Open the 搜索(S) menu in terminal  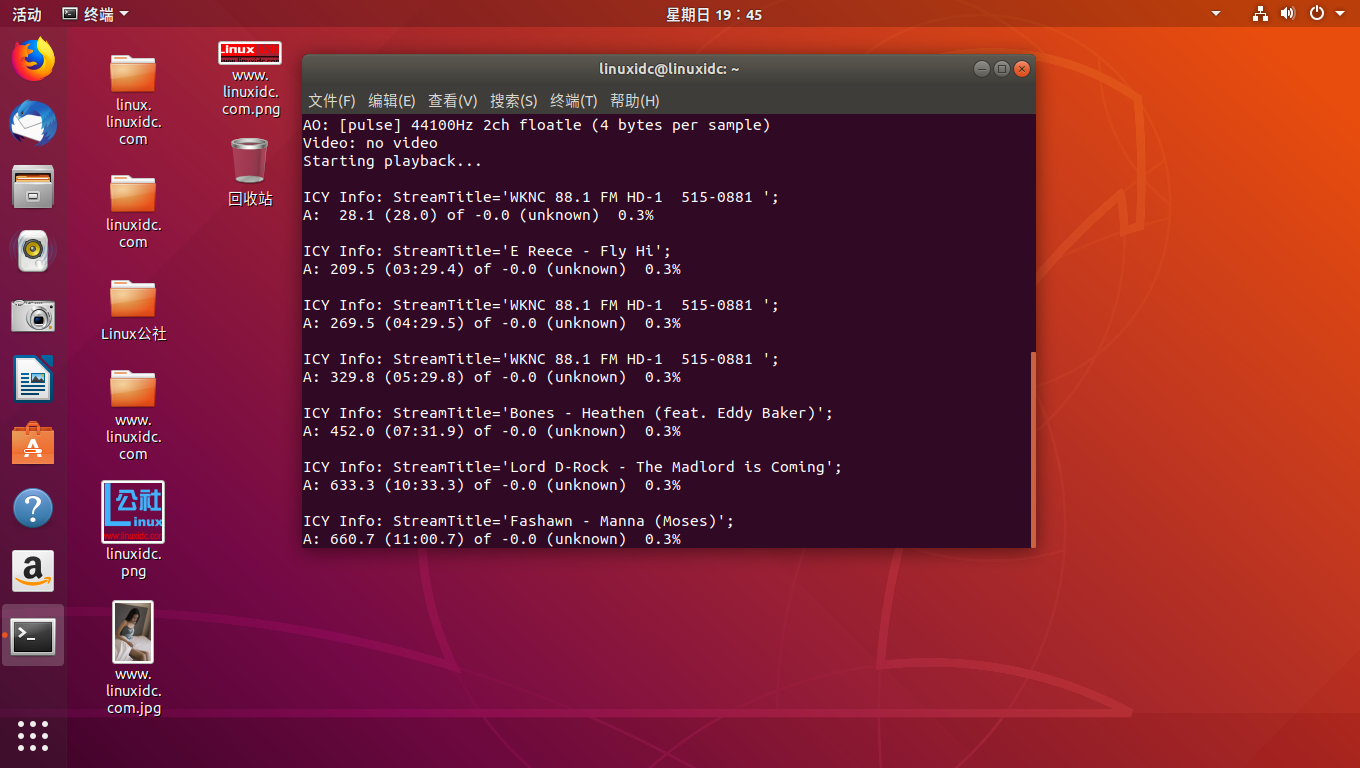click(x=514, y=101)
